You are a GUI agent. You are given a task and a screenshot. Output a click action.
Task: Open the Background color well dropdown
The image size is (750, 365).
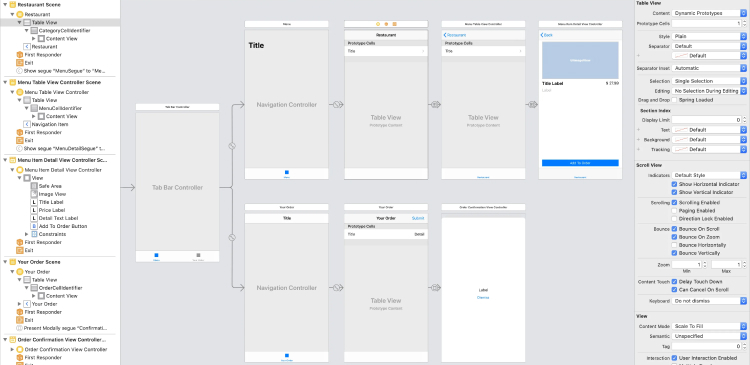coord(709,140)
